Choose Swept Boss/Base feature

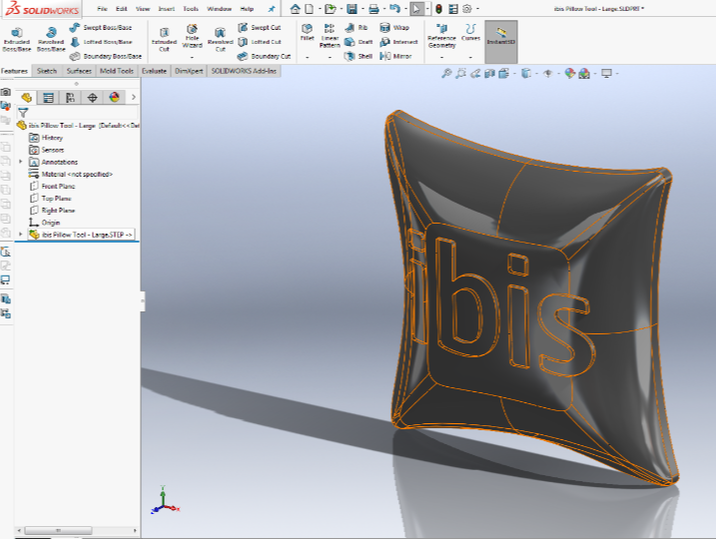101,27
